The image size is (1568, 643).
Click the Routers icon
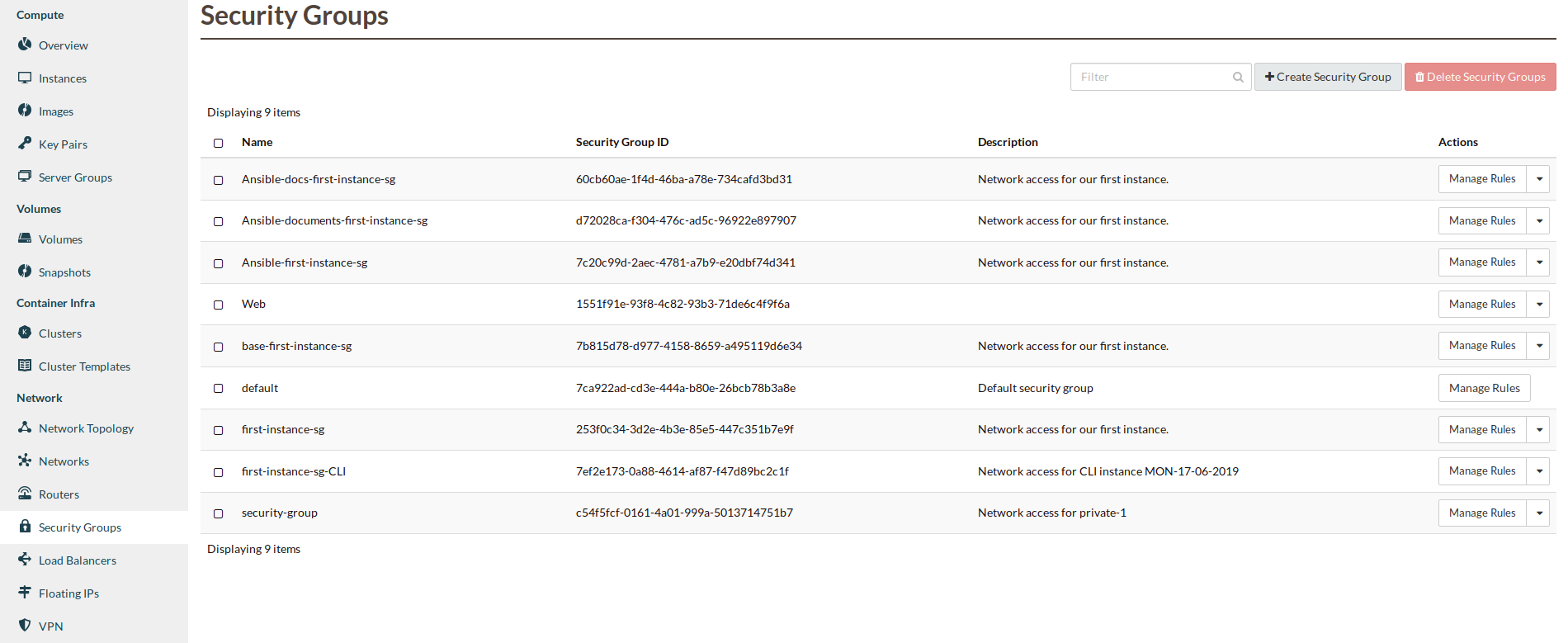click(x=25, y=493)
